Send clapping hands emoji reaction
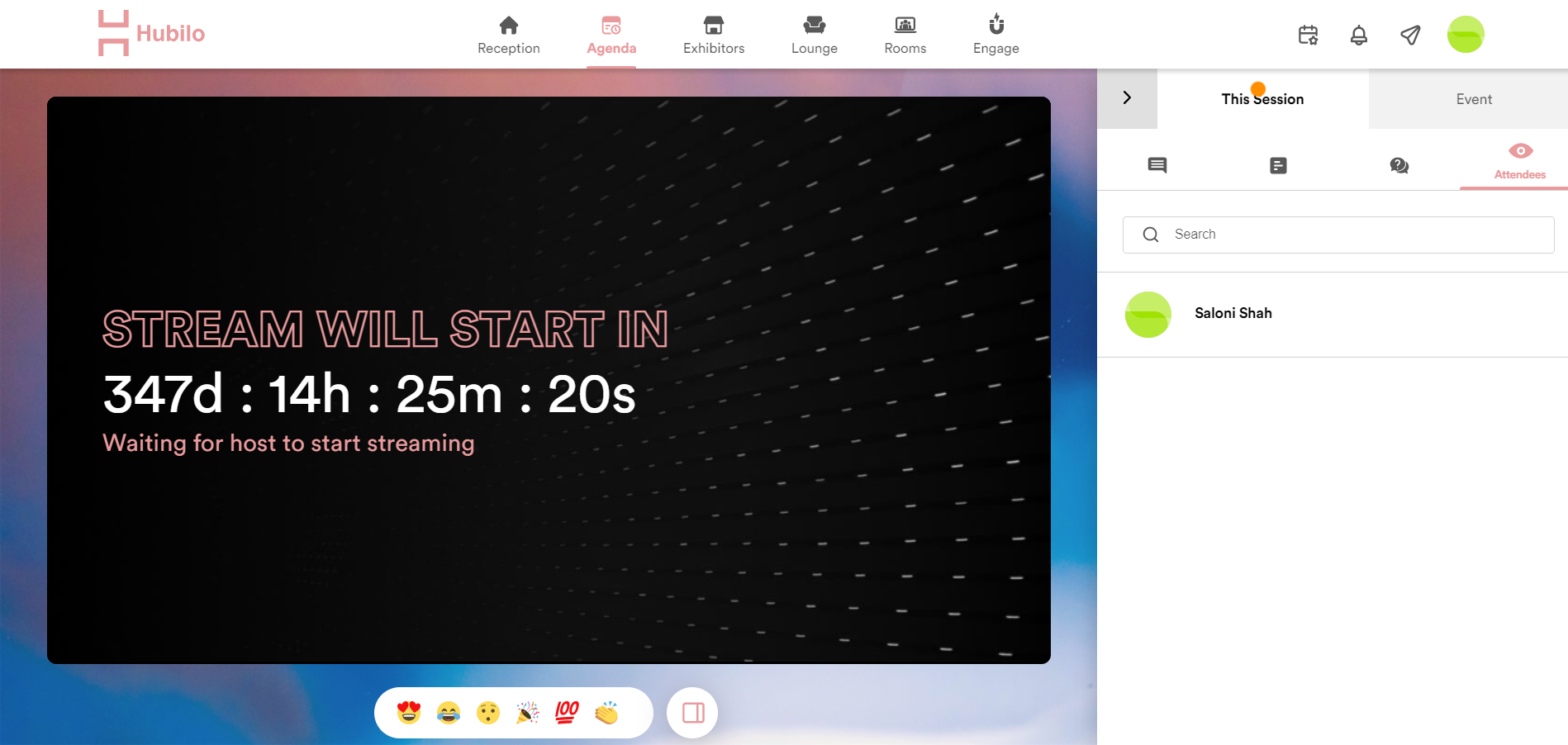The image size is (1568, 745). pyautogui.click(x=606, y=712)
